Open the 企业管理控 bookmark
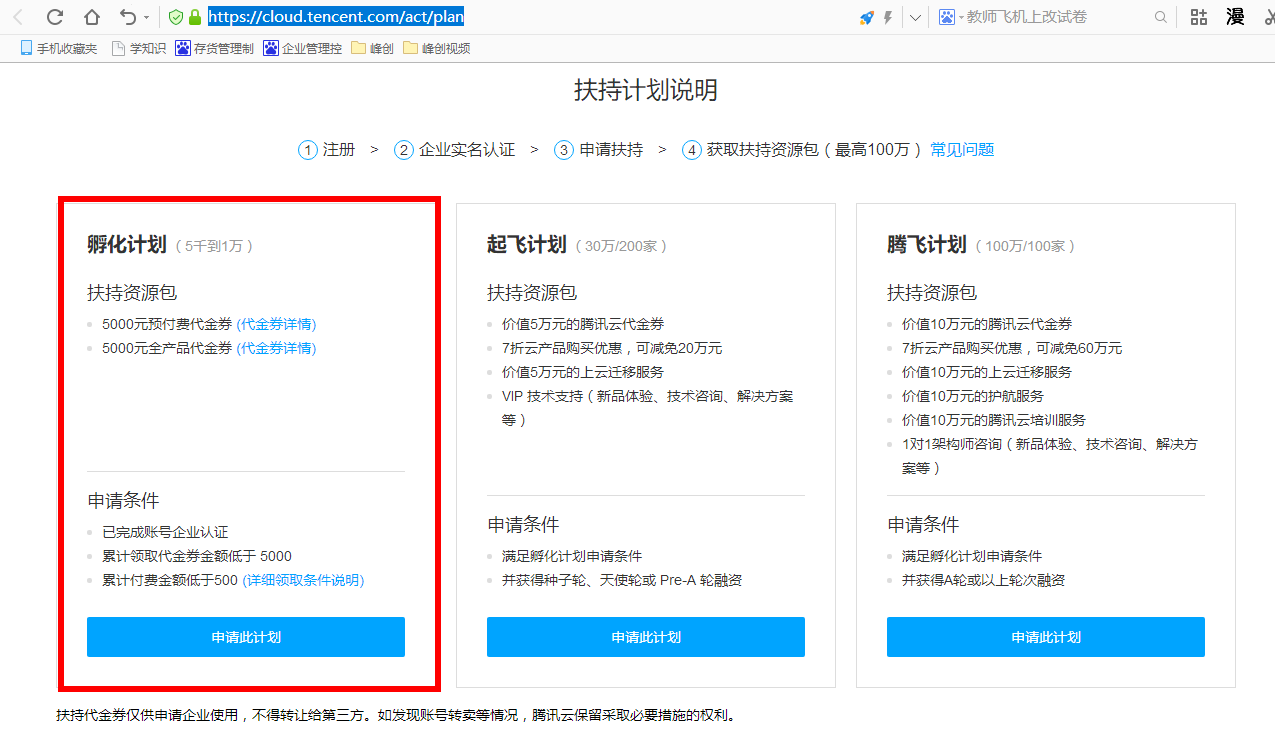This screenshot has width=1275, height=737. point(303,48)
